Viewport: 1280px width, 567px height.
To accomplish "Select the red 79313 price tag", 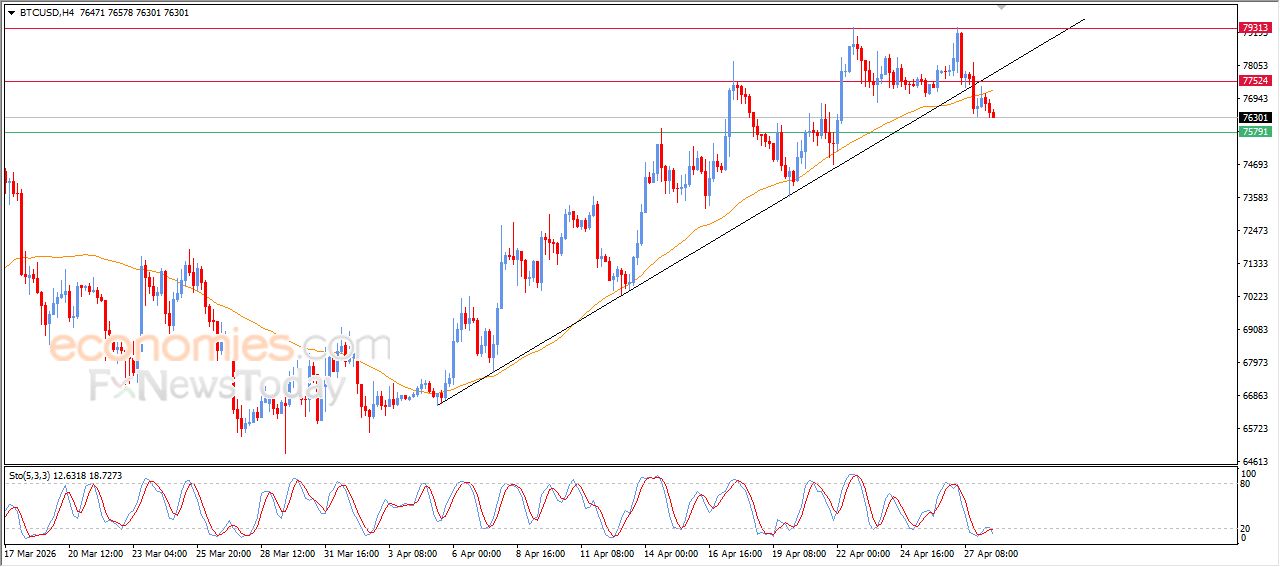I will (x=1254, y=28).
